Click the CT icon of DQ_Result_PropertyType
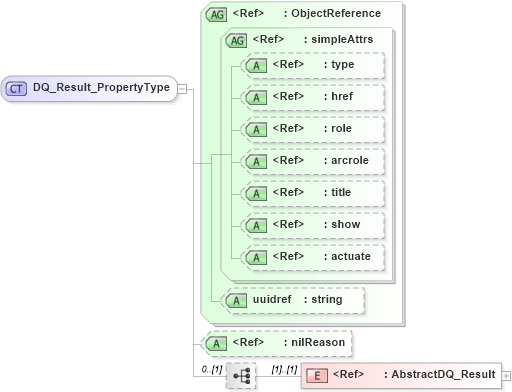 click(x=16, y=89)
